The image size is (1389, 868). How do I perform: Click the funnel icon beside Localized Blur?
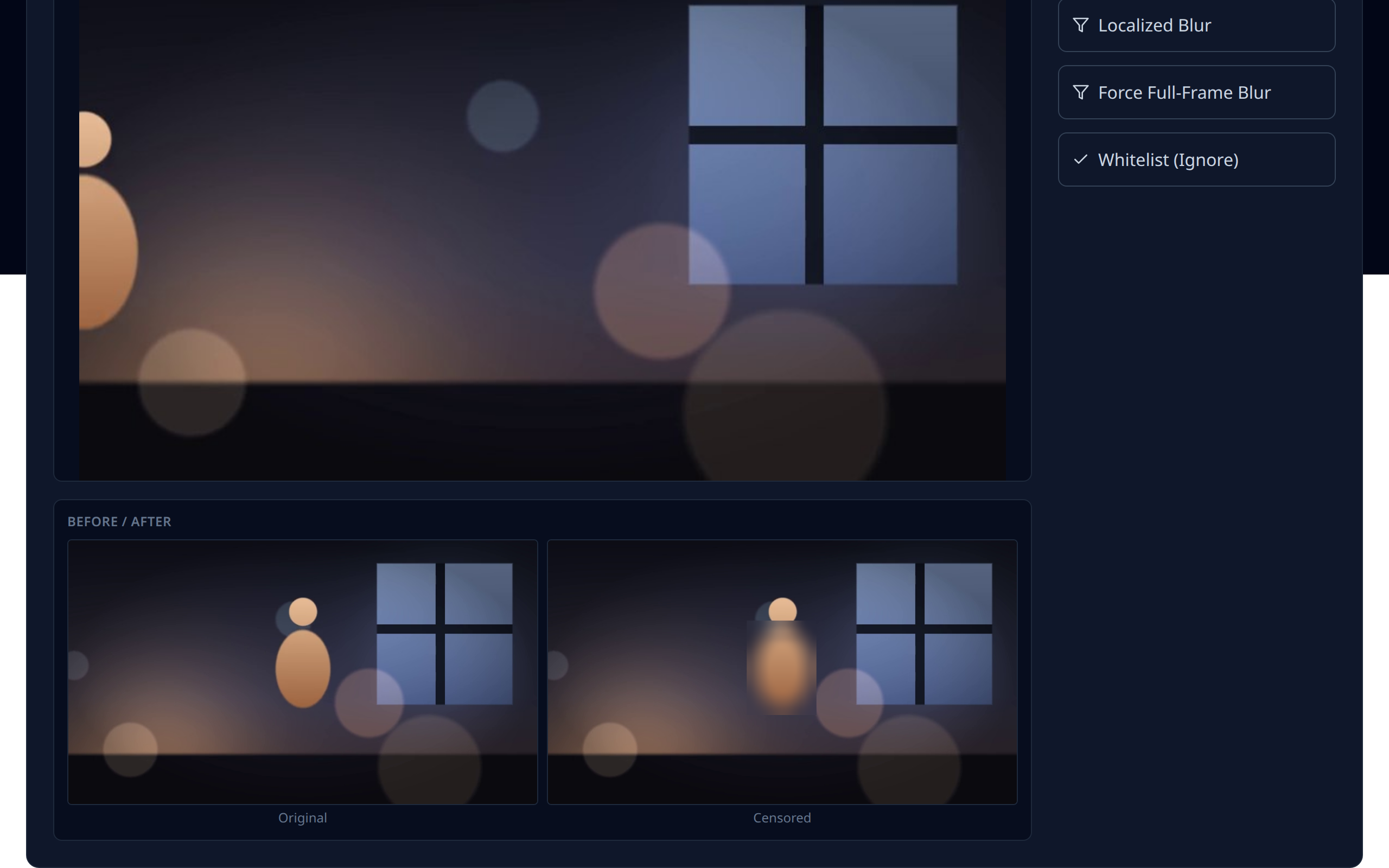(1080, 25)
